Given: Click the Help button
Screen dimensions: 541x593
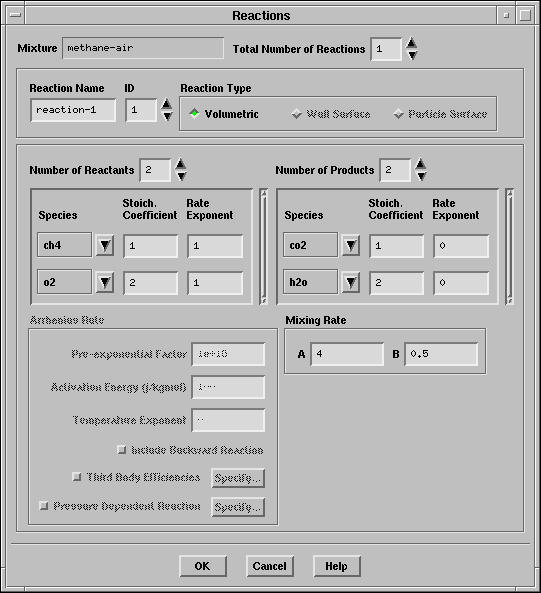Looking at the screenshot, I should pyautogui.click(x=336, y=566).
